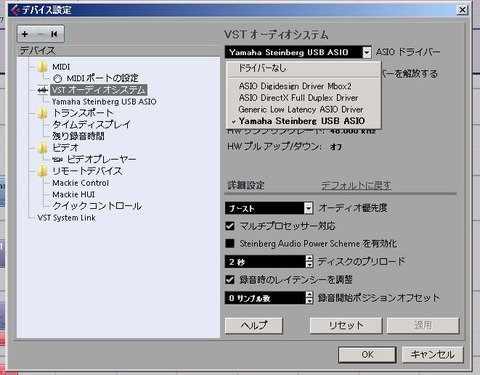The height and width of the screenshot is (375, 480).
Task: Select ドライバーなし from driver list
Action: (304, 68)
